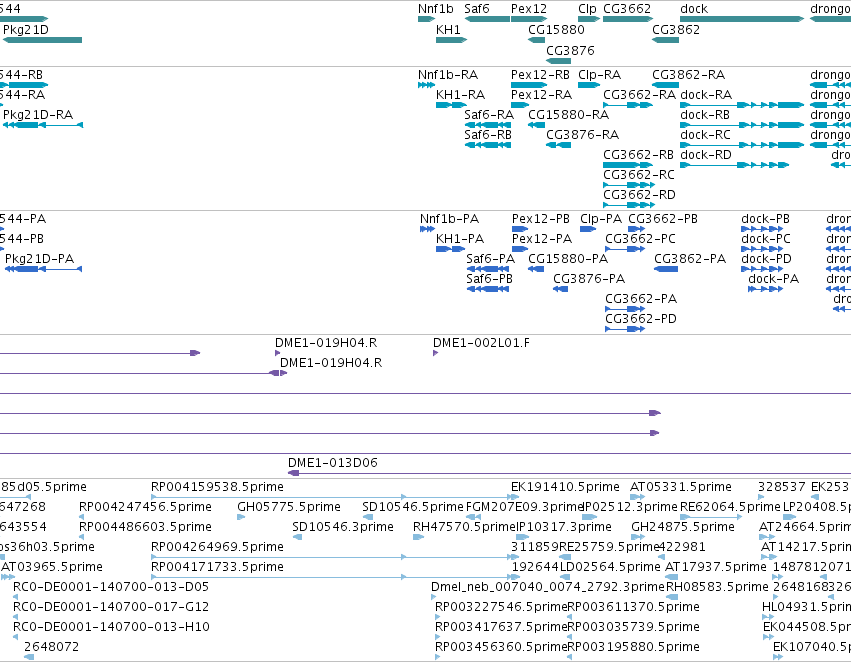Click transcript dock-RC
The height and width of the screenshot is (662, 851).
742,145
